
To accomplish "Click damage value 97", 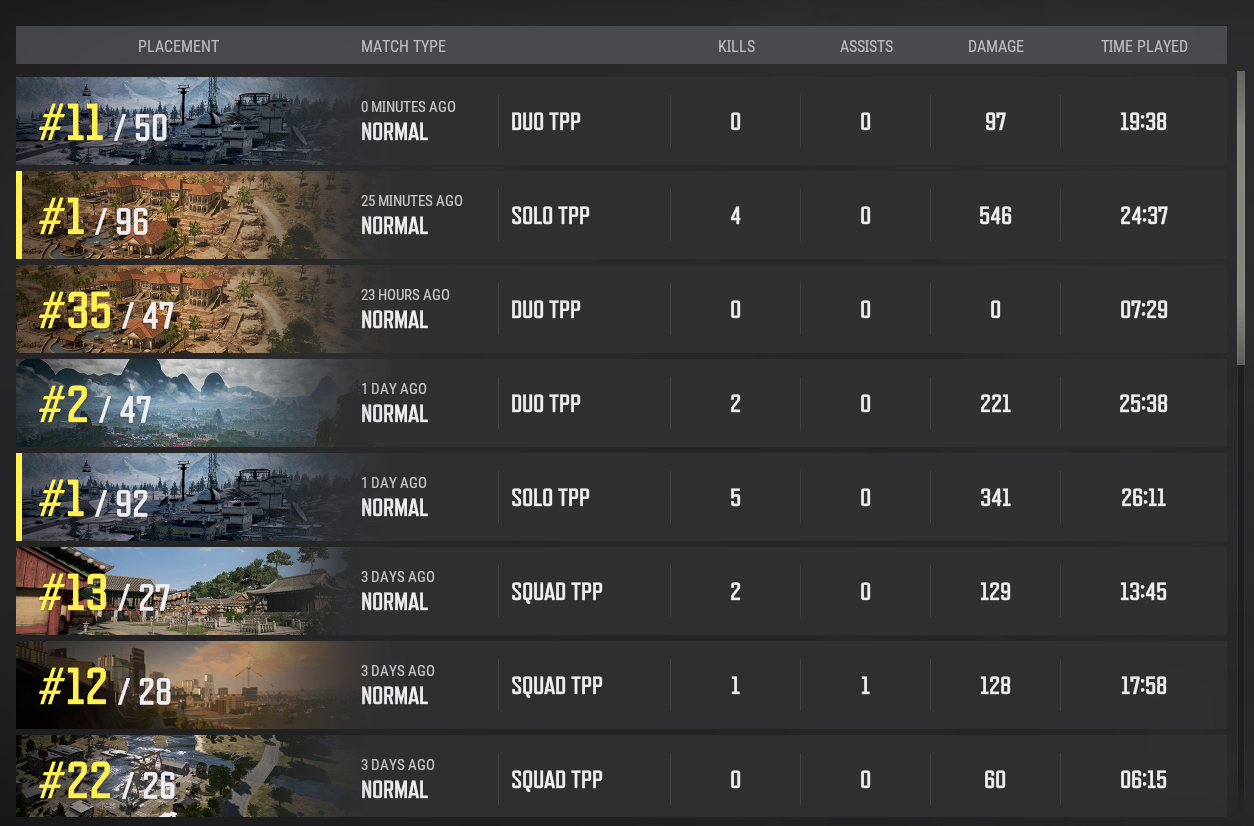I will (x=995, y=122).
